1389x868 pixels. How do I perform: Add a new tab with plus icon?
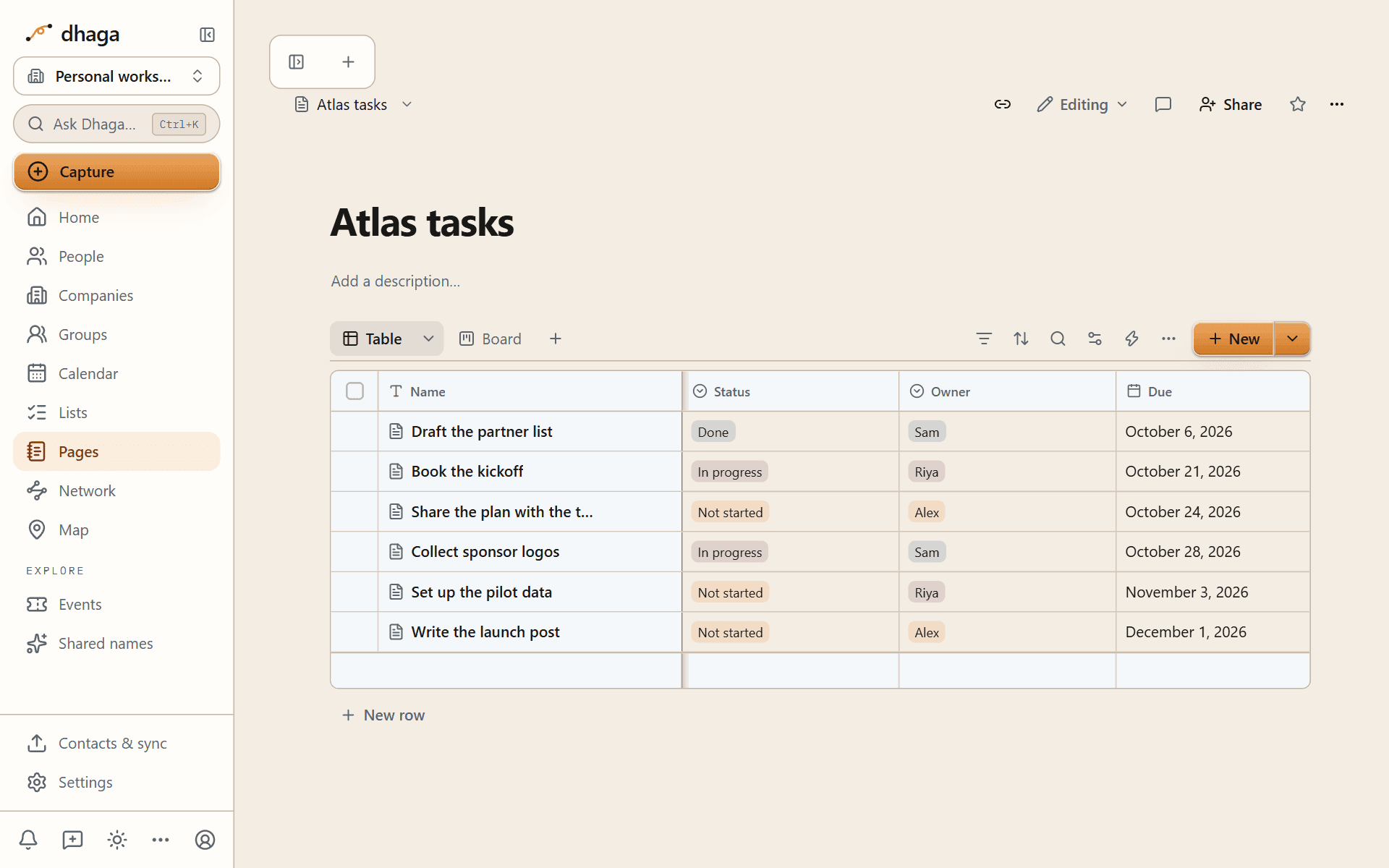pos(348,62)
